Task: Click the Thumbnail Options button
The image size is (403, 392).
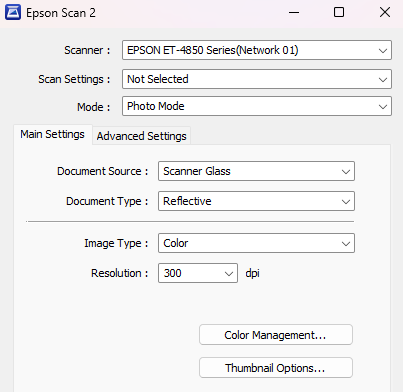Action: 276,368
